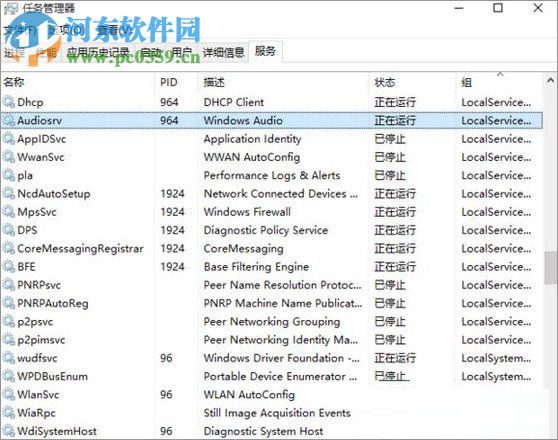This screenshot has height=440, width=558.
Task: Click the 已停止 status of WPDBusEnum
Action: click(390, 376)
